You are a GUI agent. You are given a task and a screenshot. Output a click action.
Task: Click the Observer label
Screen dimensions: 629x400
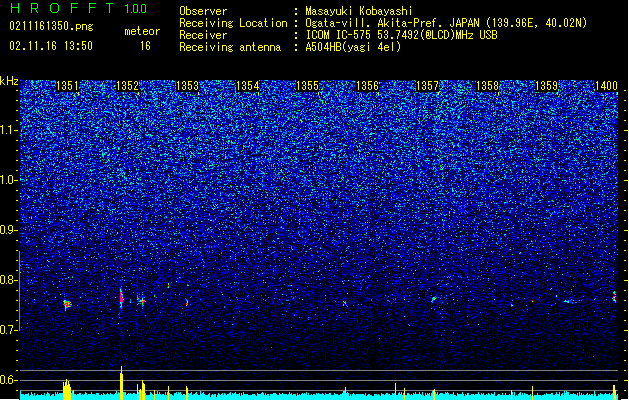[203, 11]
